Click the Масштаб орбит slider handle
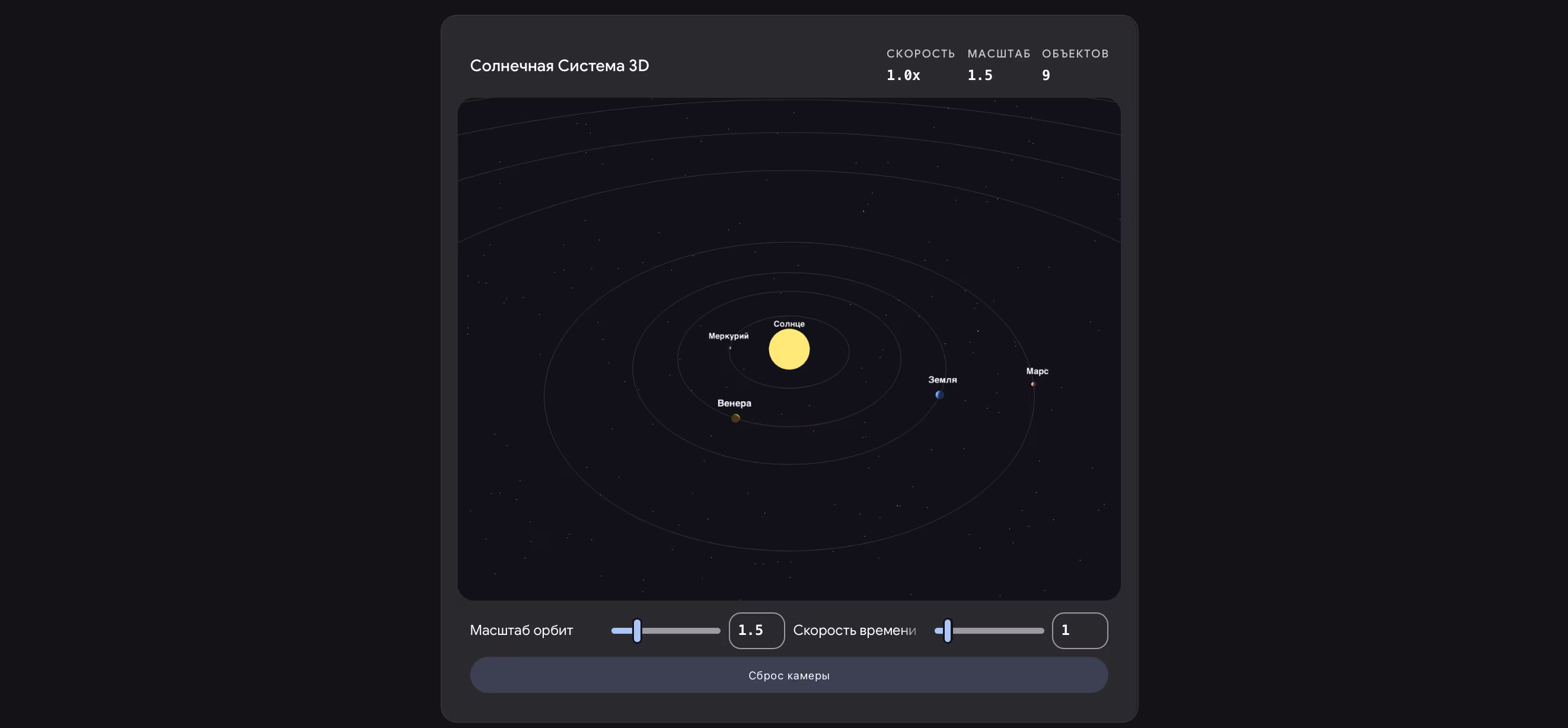Screen dimensions: 1568x728 (637, 631)
